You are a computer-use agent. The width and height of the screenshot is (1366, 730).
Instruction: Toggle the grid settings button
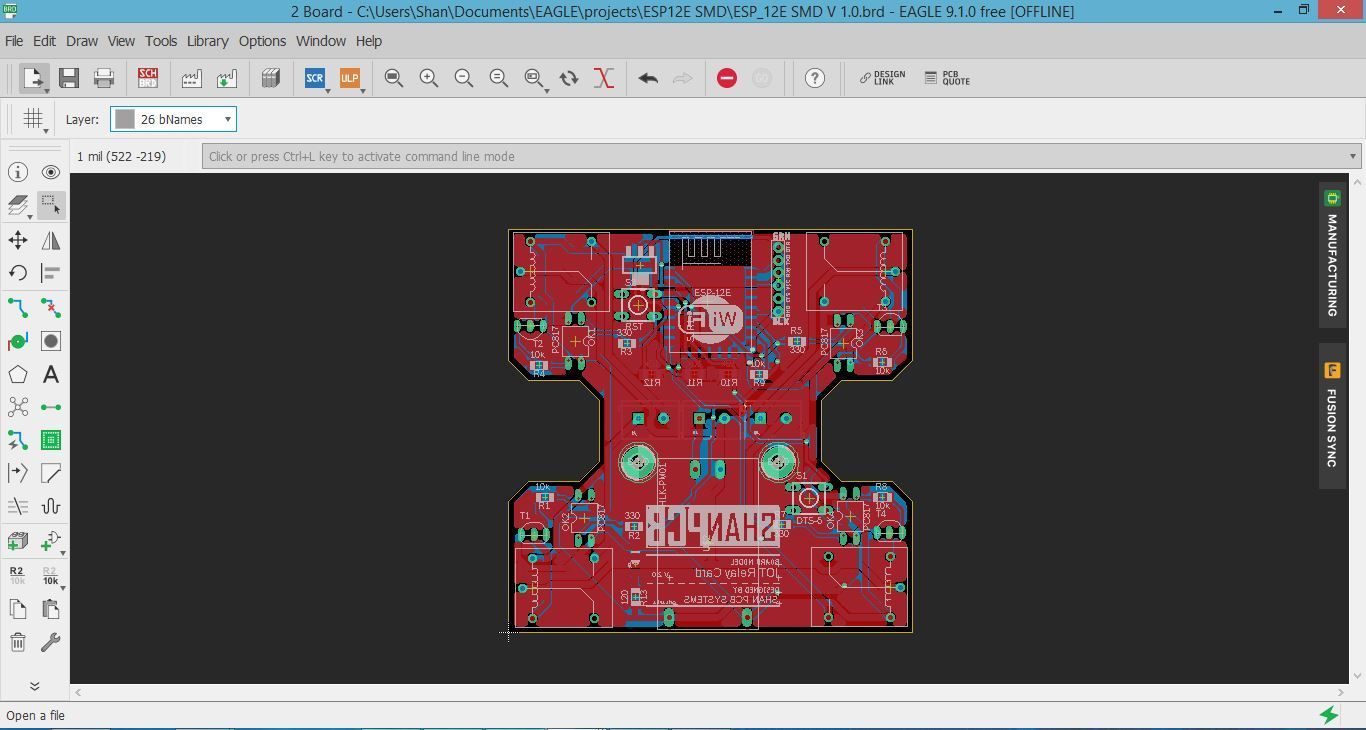33,119
